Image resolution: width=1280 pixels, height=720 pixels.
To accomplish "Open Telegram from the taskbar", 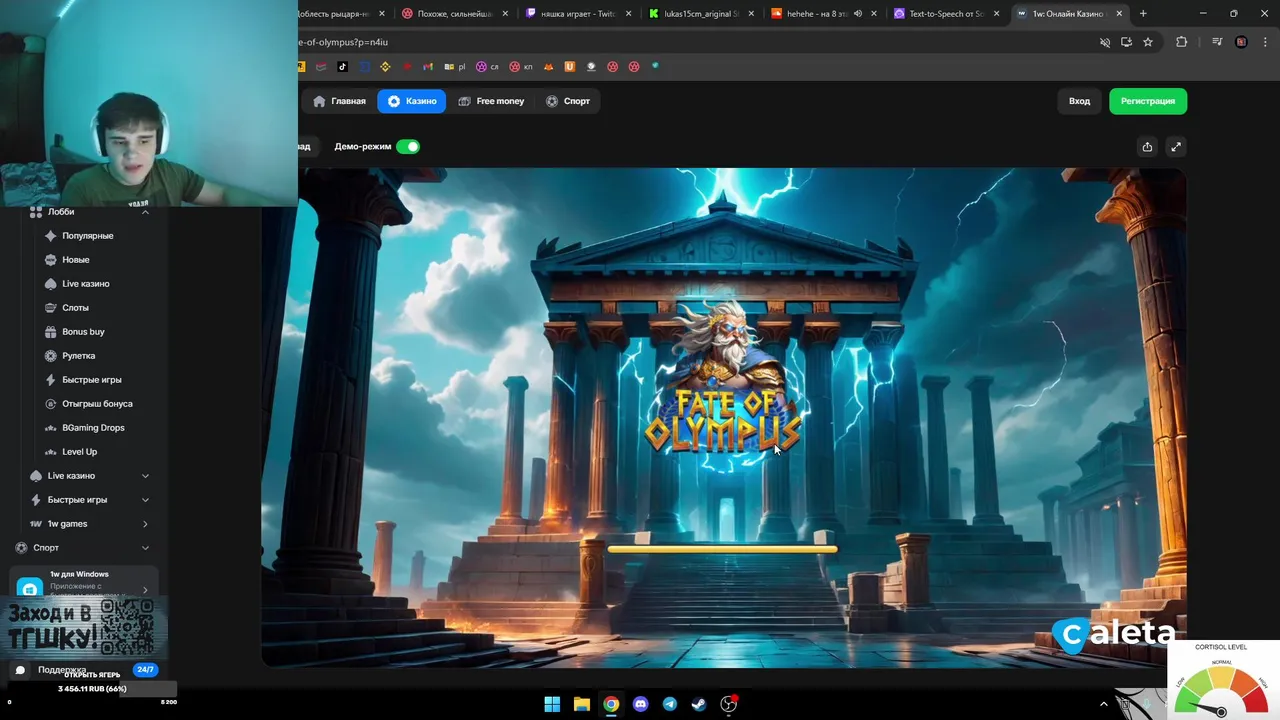I will [670, 704].
